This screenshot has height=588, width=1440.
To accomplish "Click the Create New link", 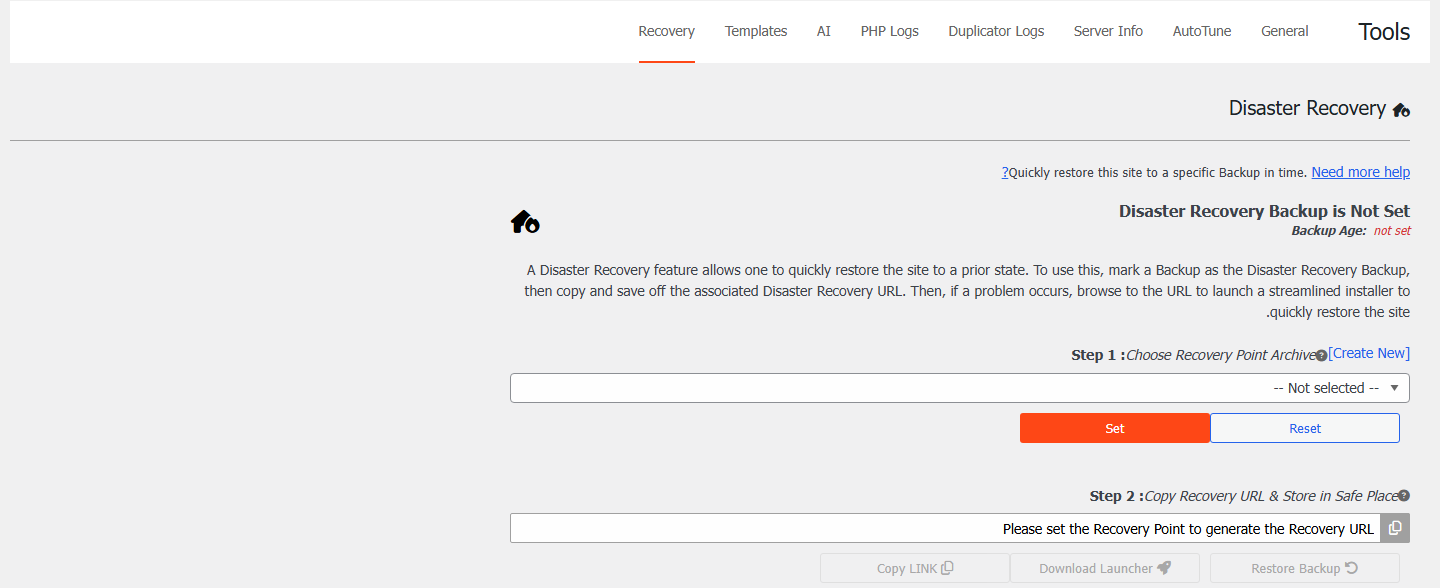I will pyautogui.click(x=1369, y=353).
